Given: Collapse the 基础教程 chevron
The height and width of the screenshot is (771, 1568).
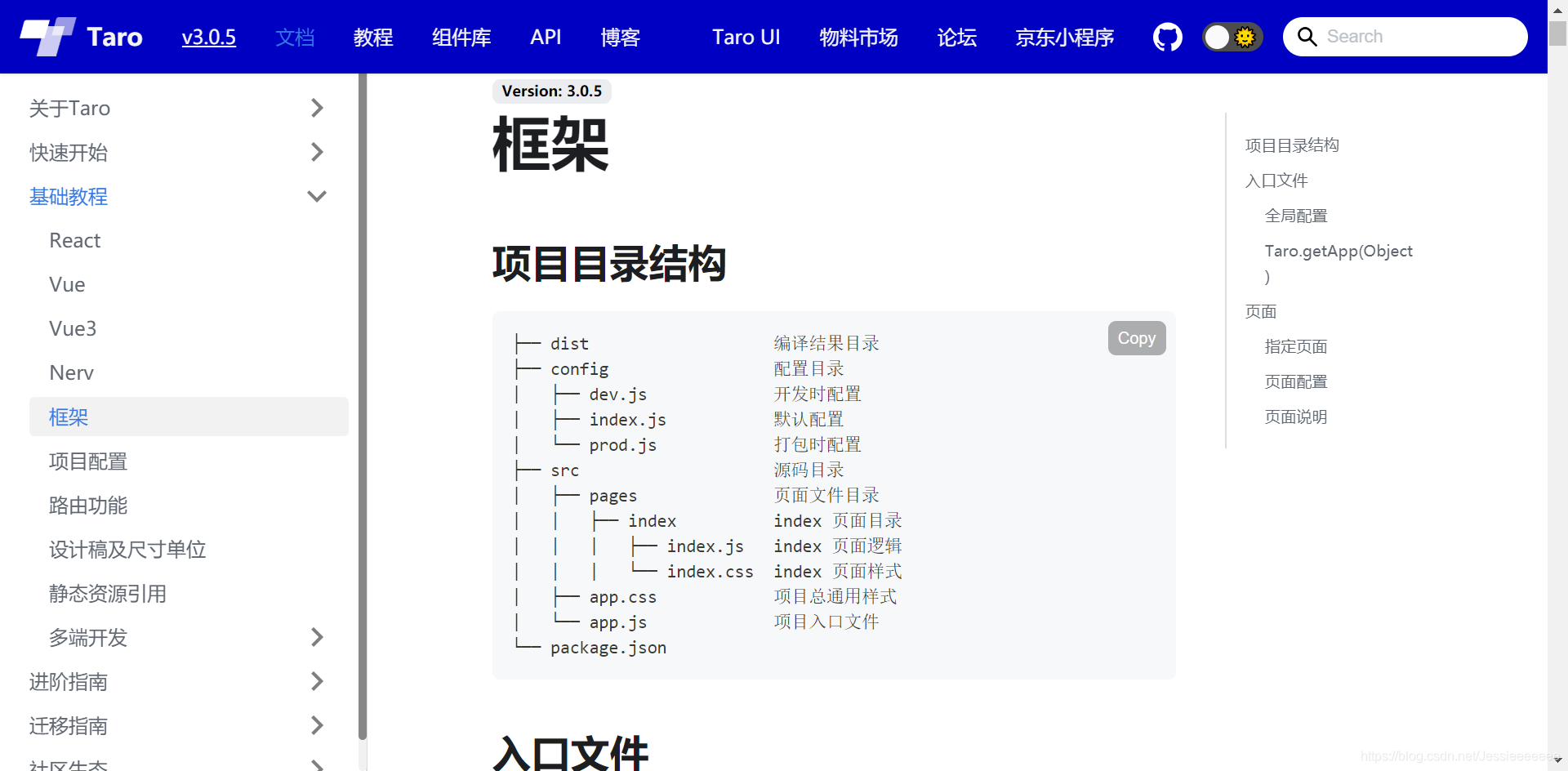Looking at the screenshot, I should (317, 196).
